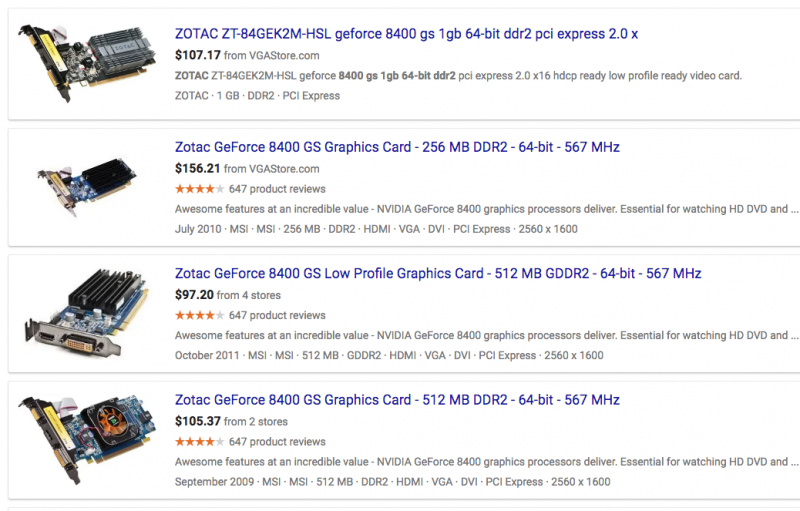Click 'from VGAStore.com' beside $156.21
This screenshot has height=511, width=800.
(x=271, y=169)
